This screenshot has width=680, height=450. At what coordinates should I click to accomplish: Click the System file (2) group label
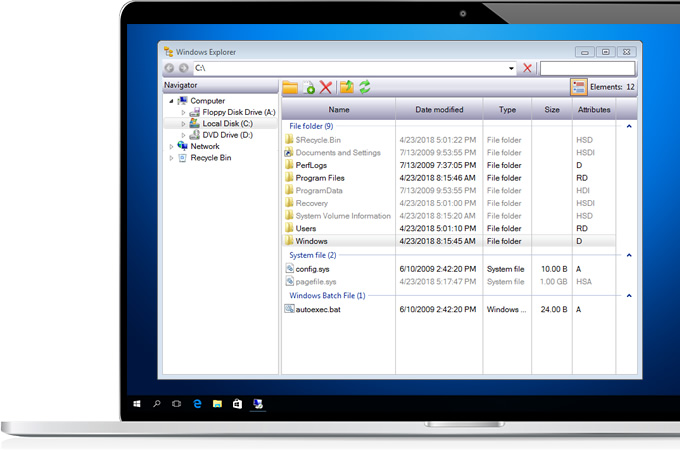(x=312, y=255)
